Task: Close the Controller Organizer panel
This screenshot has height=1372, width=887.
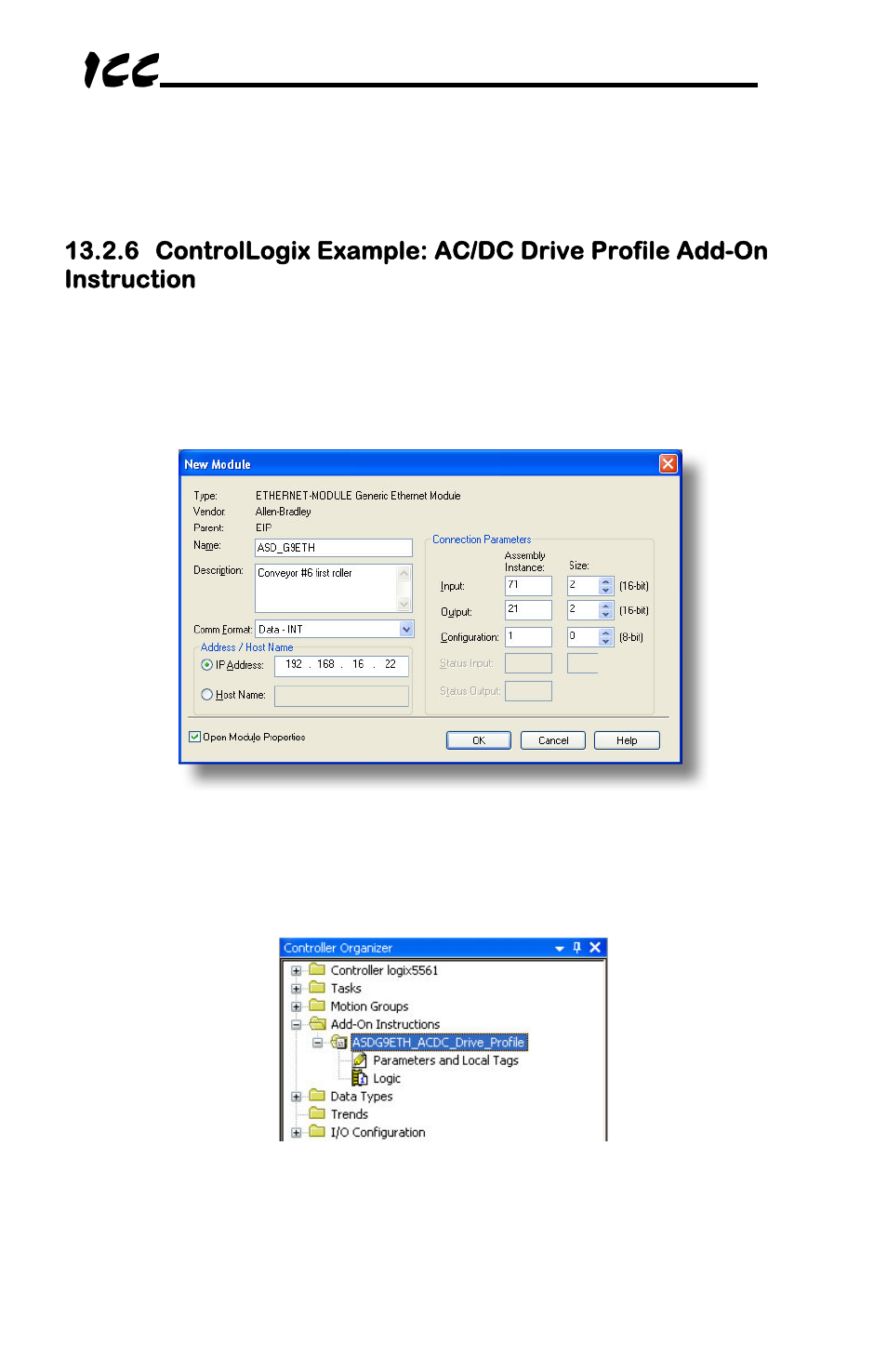Action: click(x=595, y=947)
